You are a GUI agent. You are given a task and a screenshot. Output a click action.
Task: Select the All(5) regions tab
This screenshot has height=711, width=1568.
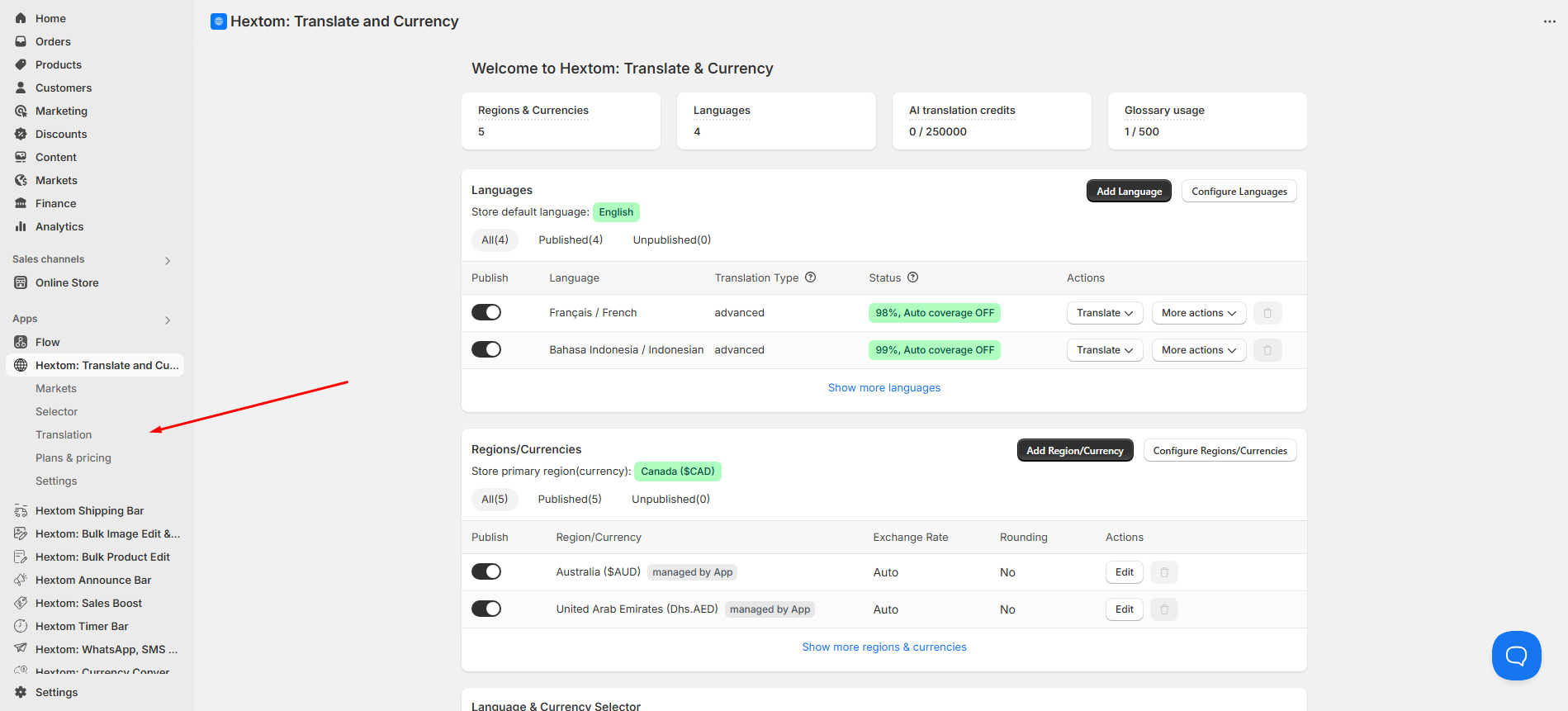[x=495, y=499]
